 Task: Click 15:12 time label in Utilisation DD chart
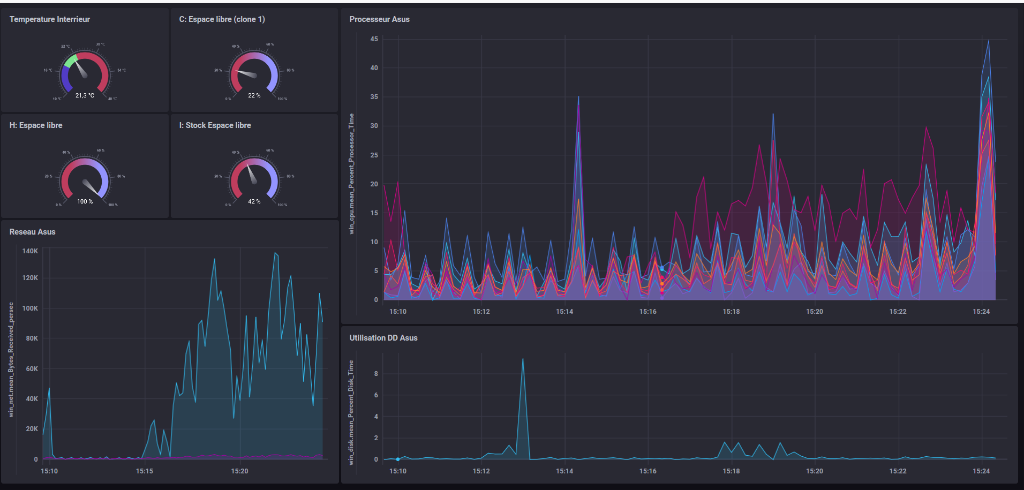click(x=481, y=470)
